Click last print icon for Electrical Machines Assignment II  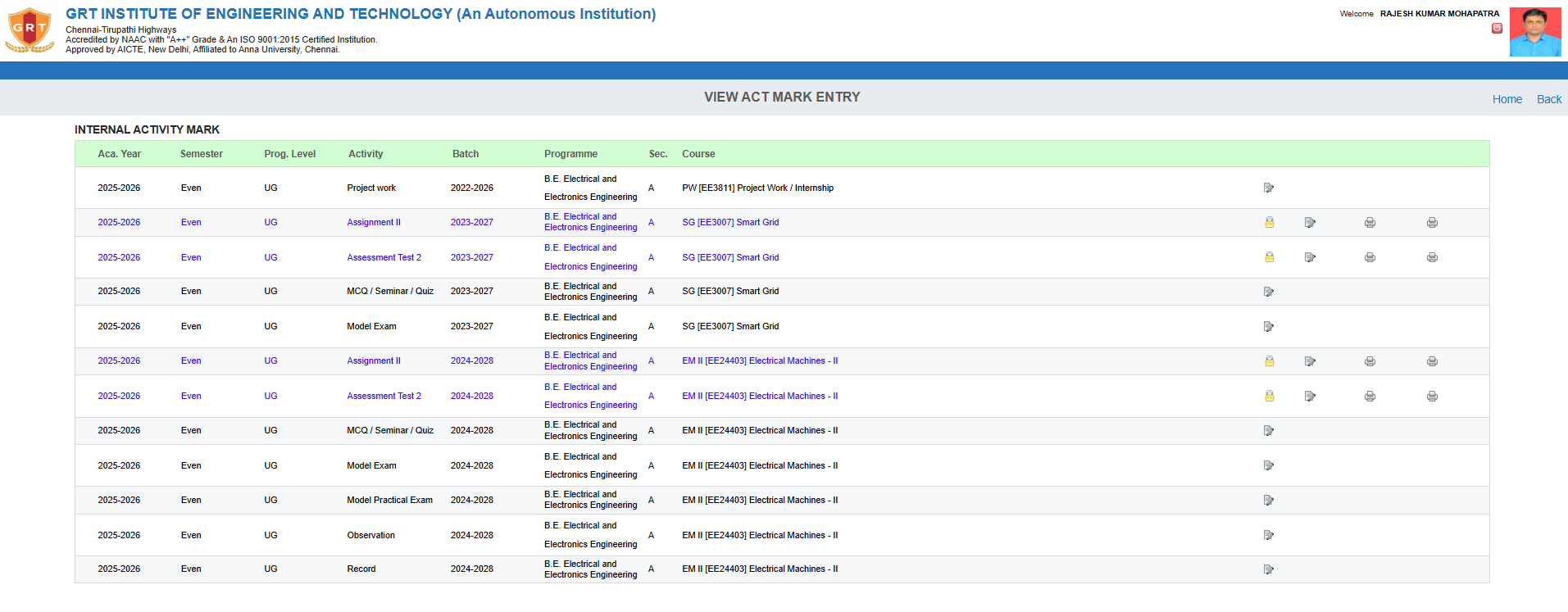click(x=1432, y=361)
